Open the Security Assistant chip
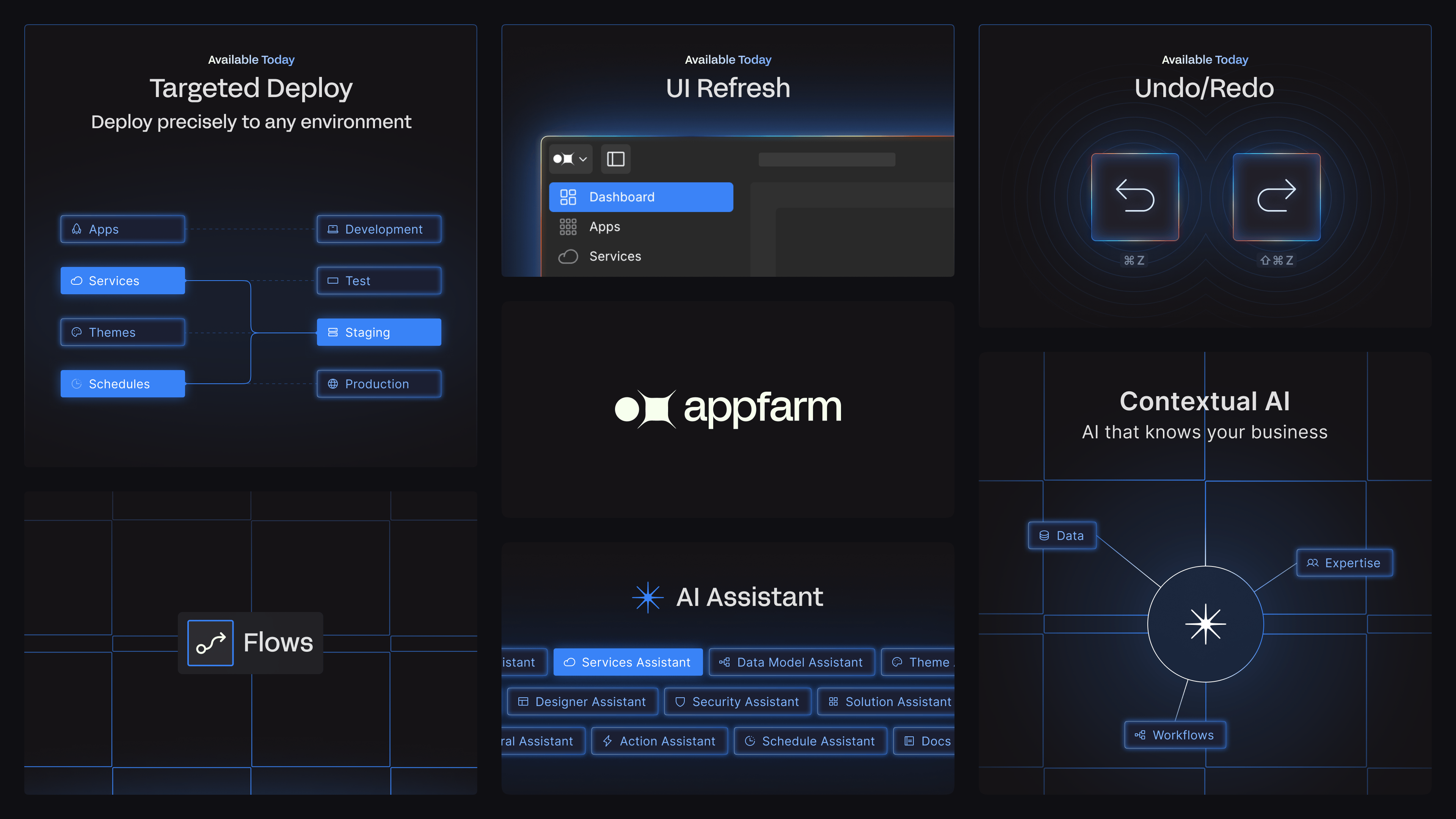The image size is (1456, 819). point(737,701)
